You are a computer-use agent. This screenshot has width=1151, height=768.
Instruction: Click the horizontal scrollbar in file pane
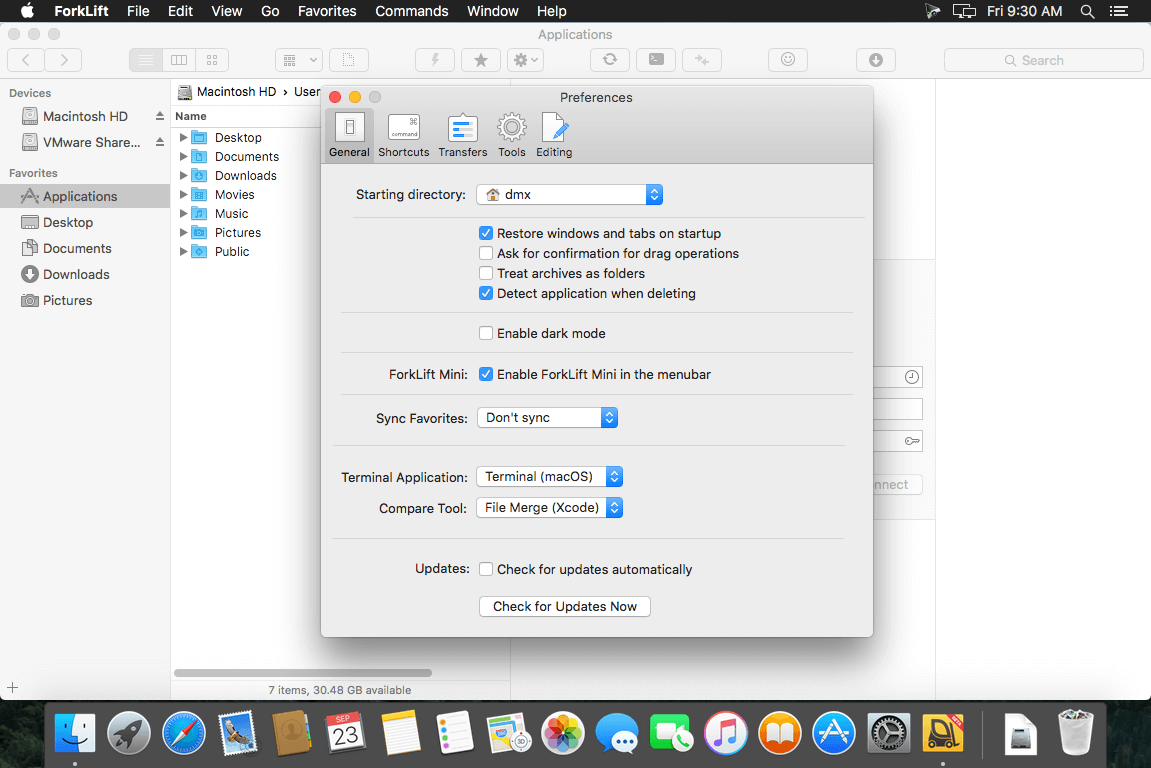coord(303,673)
